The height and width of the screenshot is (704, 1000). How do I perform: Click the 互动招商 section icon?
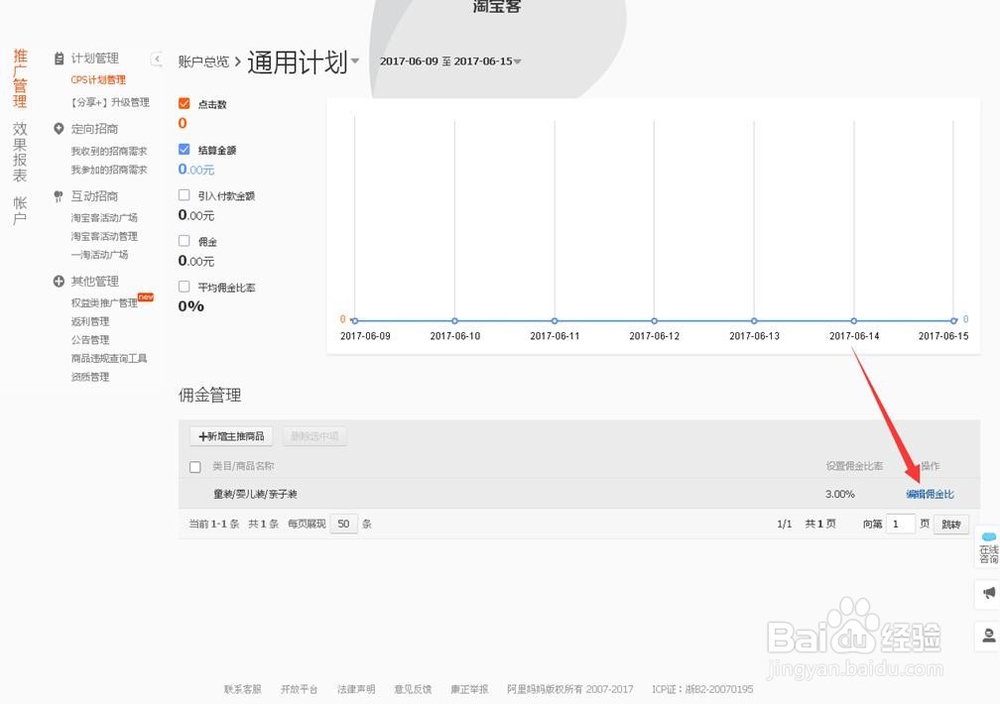tap(59, 196)
